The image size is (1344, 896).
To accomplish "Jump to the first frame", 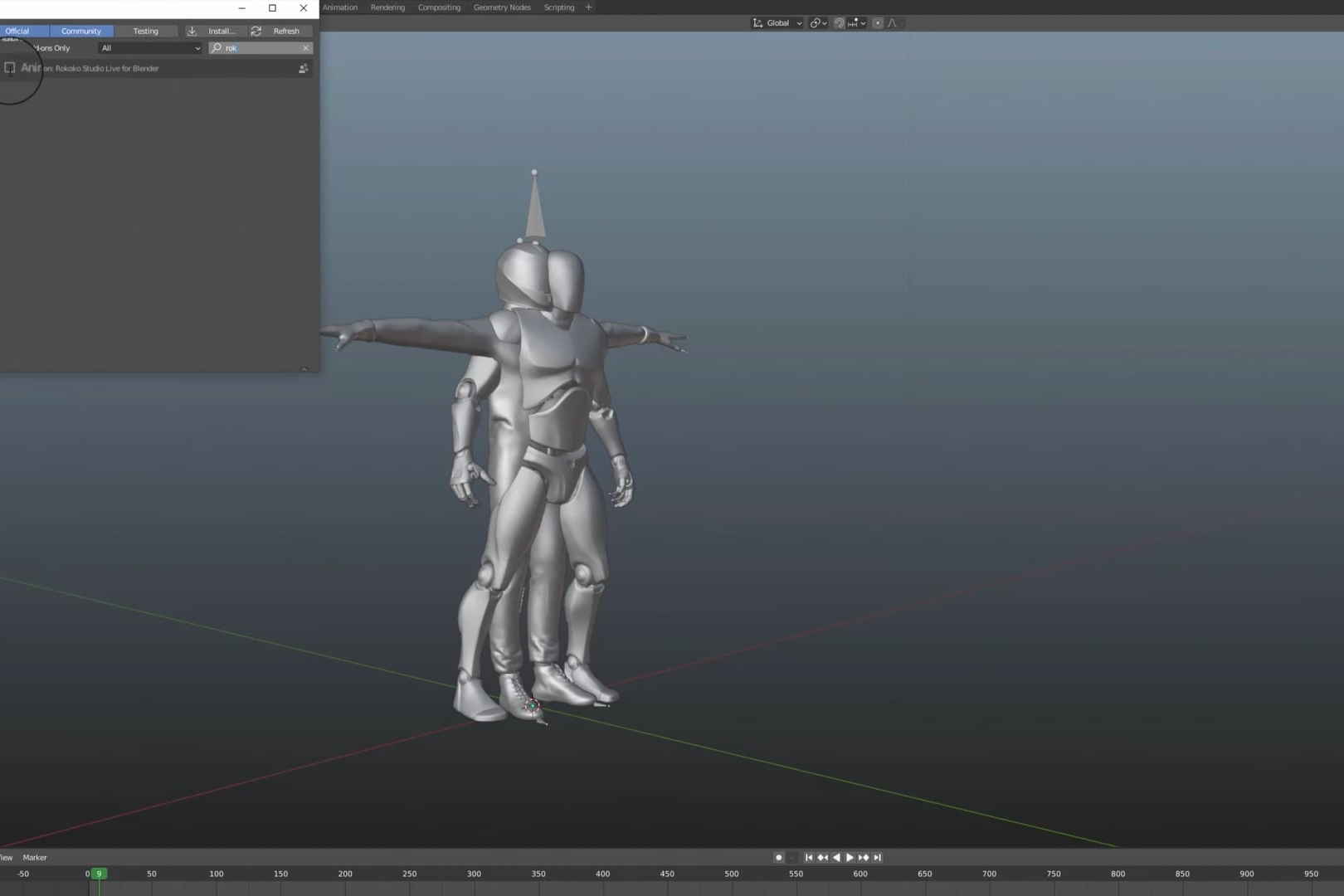I will click(809, 857).
